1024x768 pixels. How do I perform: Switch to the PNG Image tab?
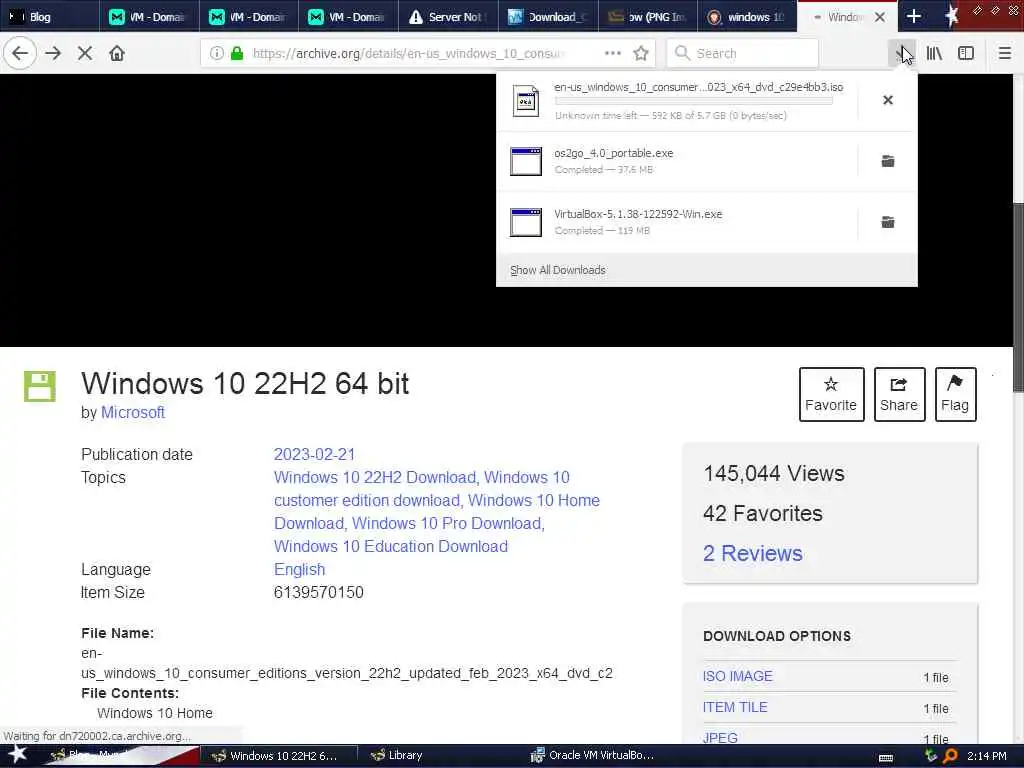click(647, 17)
